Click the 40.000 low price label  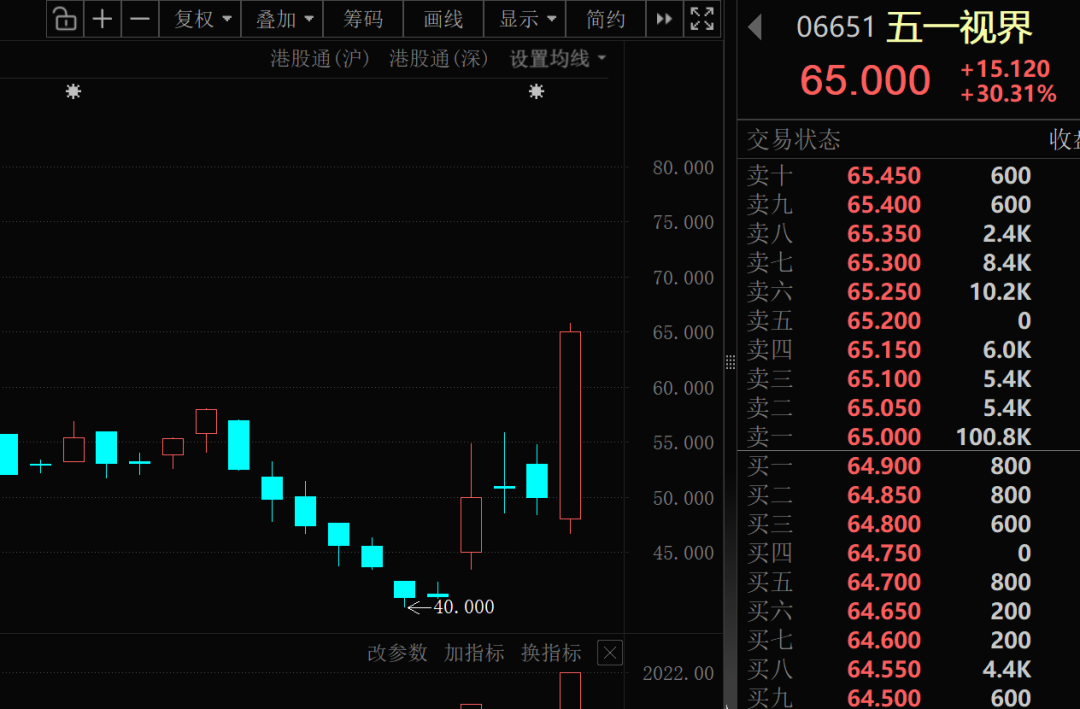[464, 607]
